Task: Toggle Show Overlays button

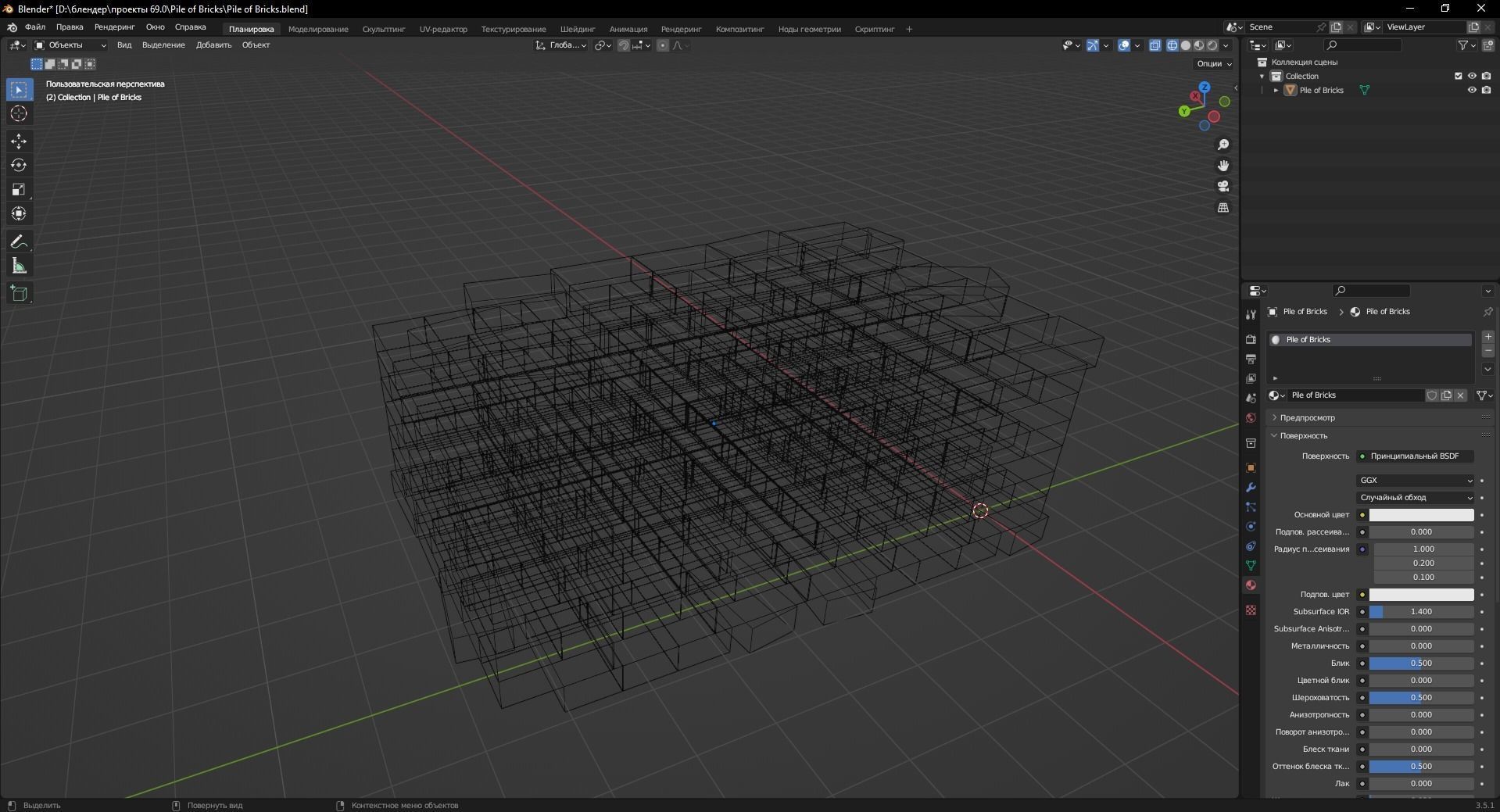Action: coord(1124,45)
